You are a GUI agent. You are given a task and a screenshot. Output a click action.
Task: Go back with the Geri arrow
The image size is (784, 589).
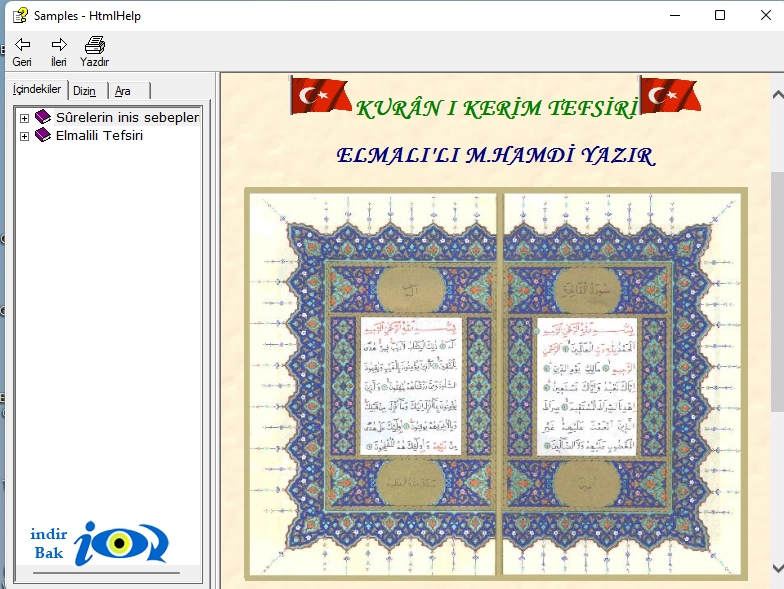[x=22, y=52]
